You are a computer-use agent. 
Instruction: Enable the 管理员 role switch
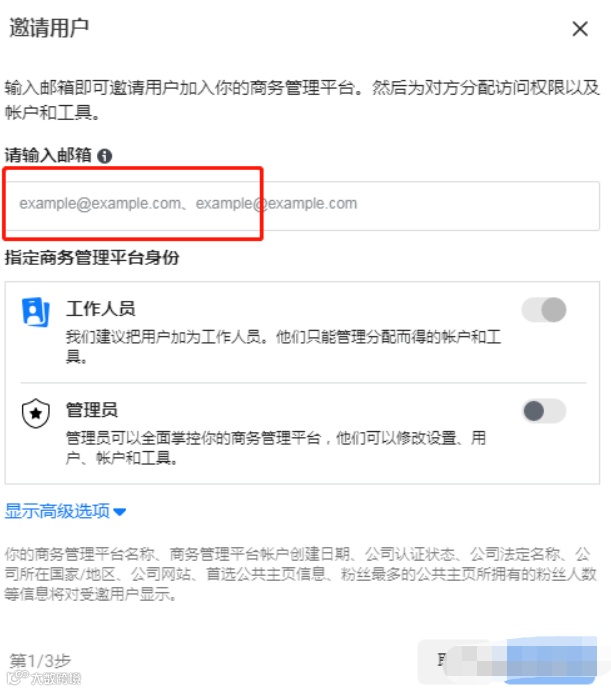[x=544, y=411]
